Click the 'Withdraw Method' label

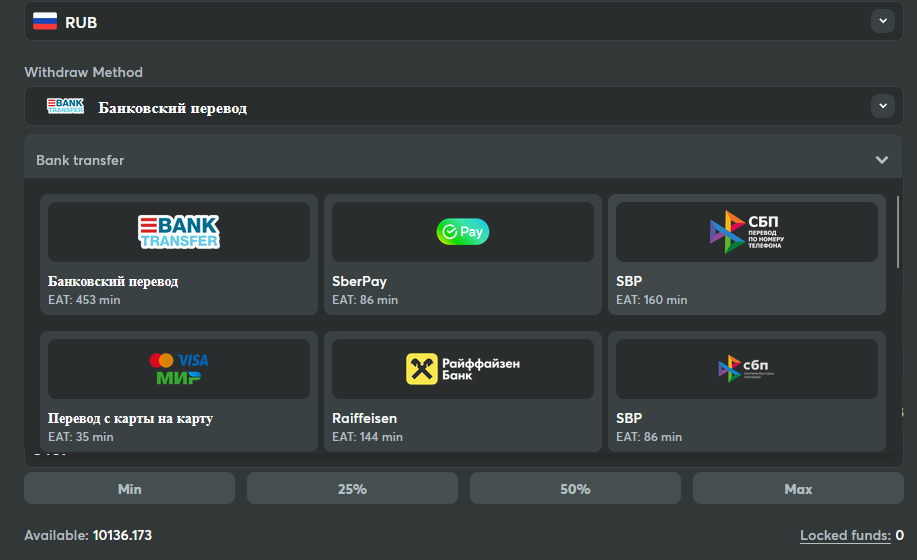point(84,72)
